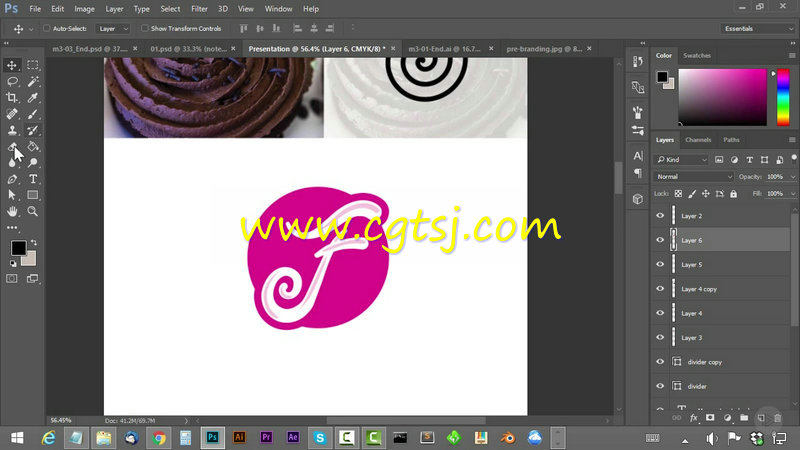
Task: Select the Brush tool
Action: click(33, 114)
